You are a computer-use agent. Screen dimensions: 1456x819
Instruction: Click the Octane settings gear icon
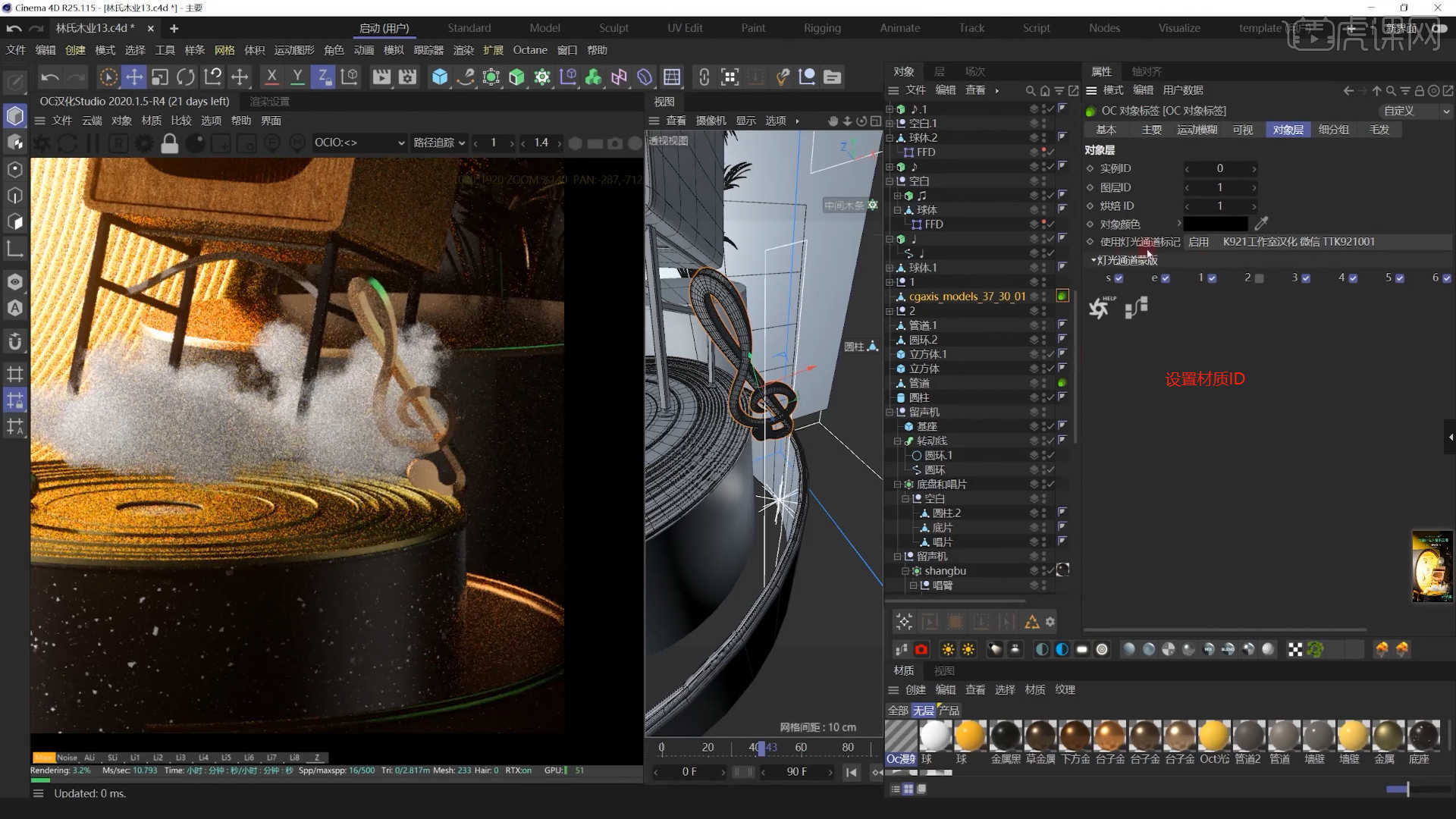pyautogui.click(x=143, y=143)
